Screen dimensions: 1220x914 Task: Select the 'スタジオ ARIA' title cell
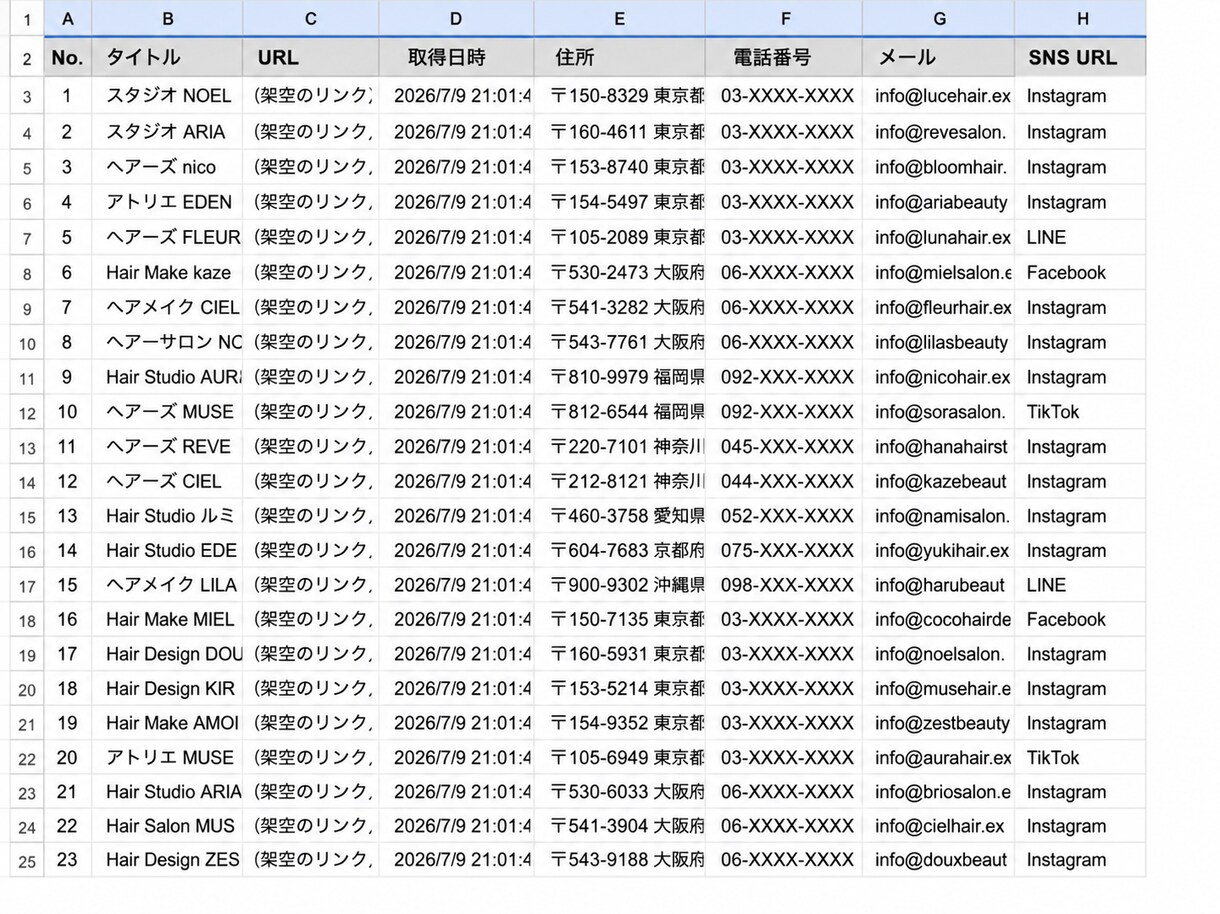[x=167, y=132]
